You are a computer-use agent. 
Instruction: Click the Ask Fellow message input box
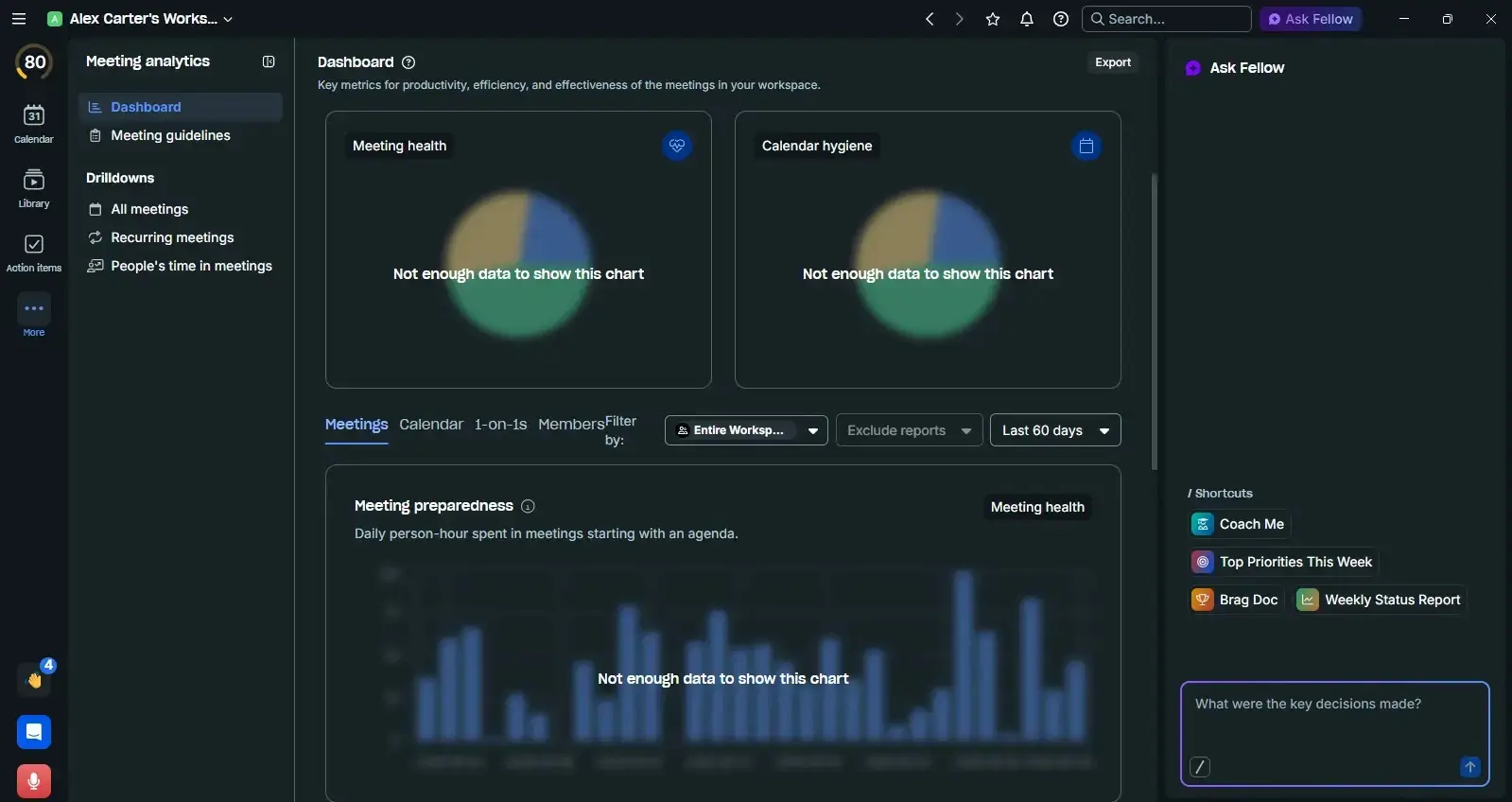tap(1335, 734)
